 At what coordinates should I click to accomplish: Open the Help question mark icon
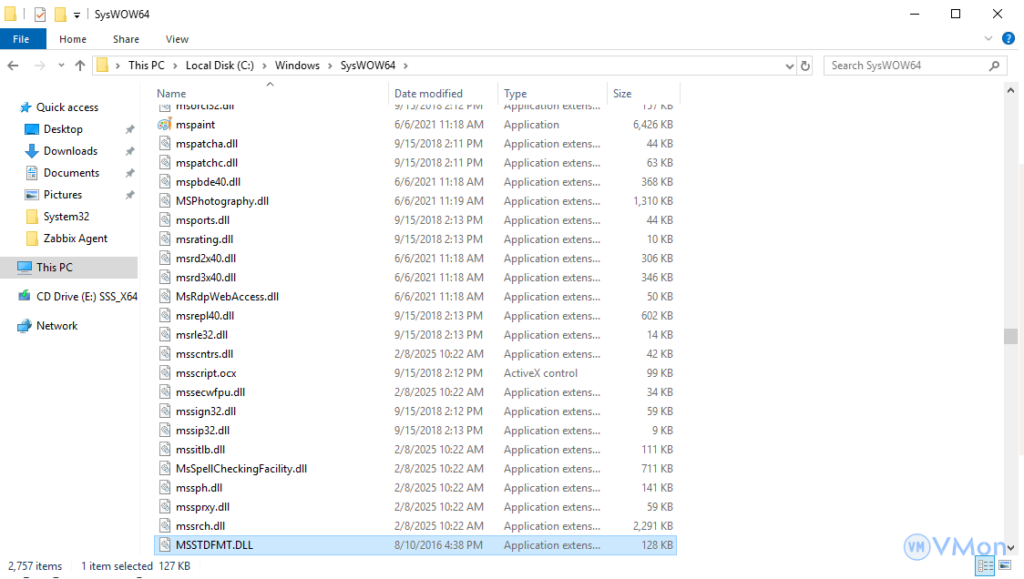[1011, 39]
